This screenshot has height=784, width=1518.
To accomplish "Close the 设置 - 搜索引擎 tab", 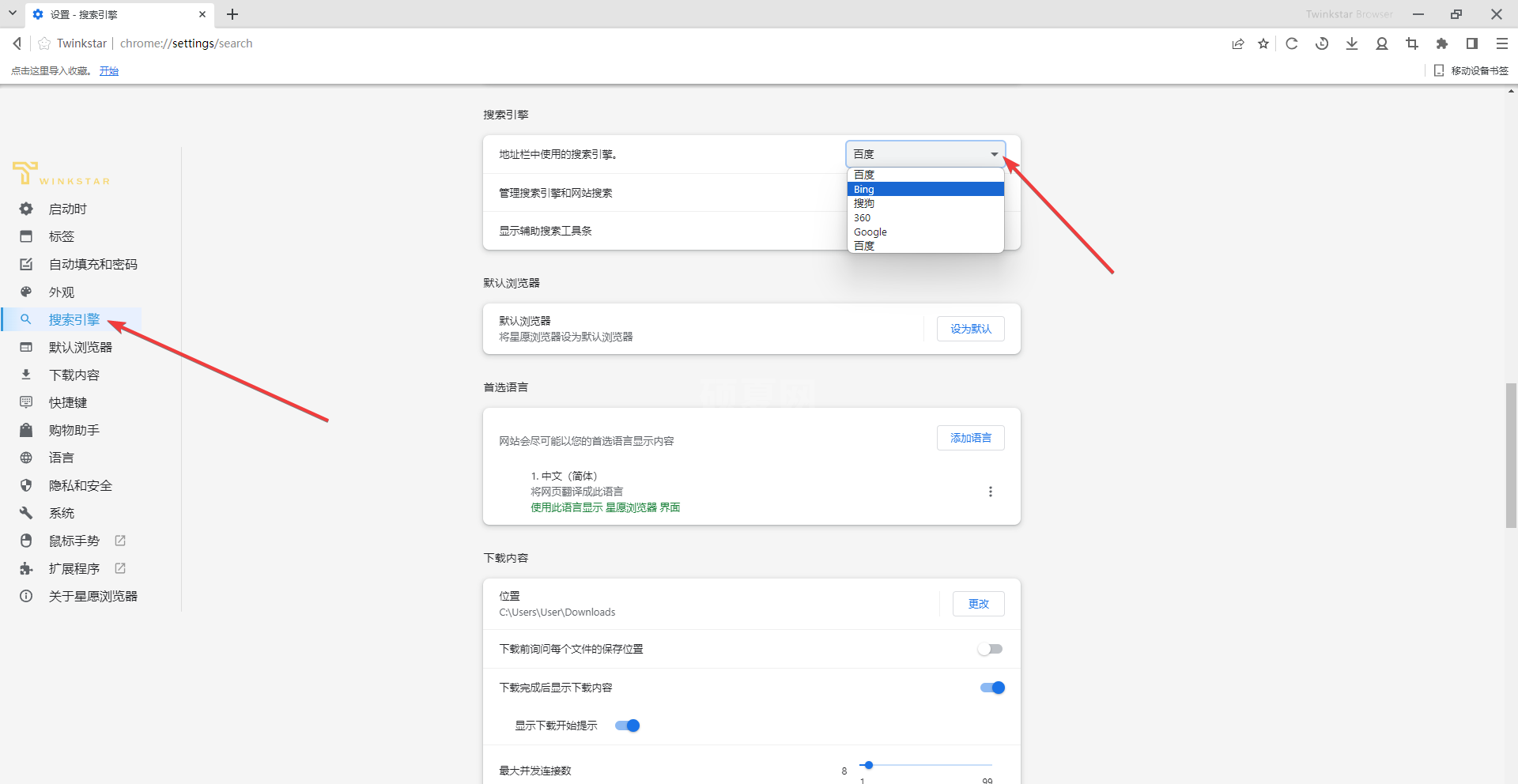I will (x=202, y=14).
